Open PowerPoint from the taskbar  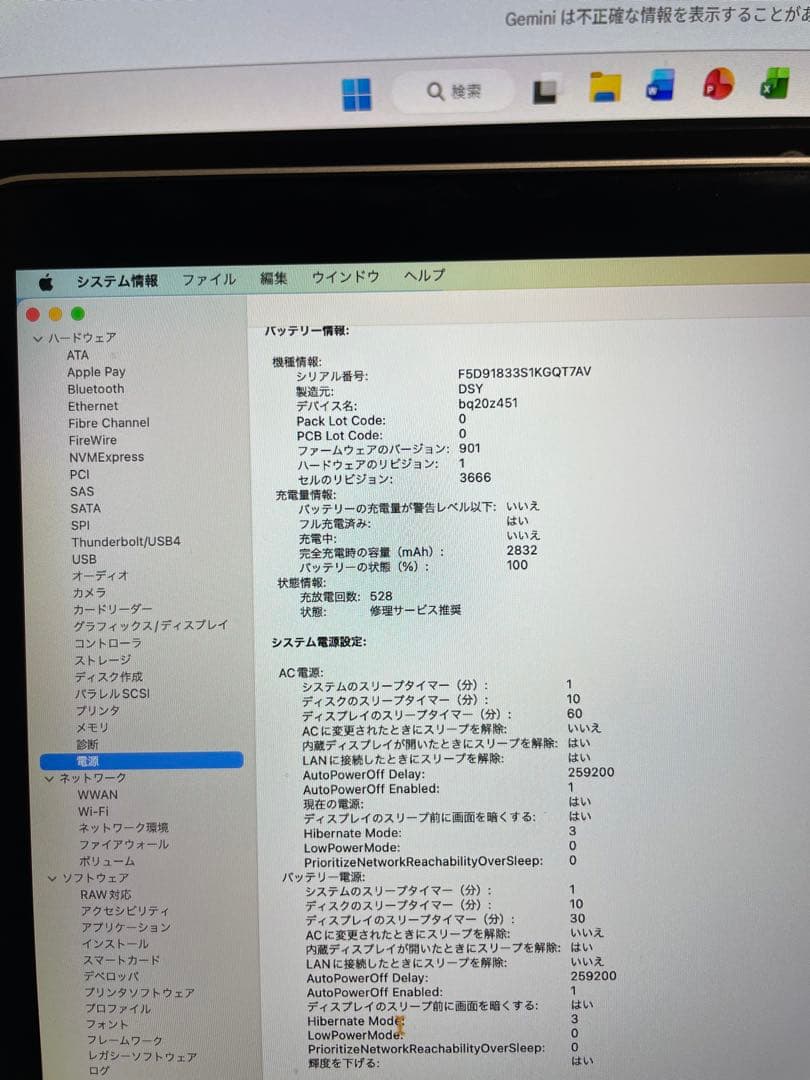click(718, 88)
